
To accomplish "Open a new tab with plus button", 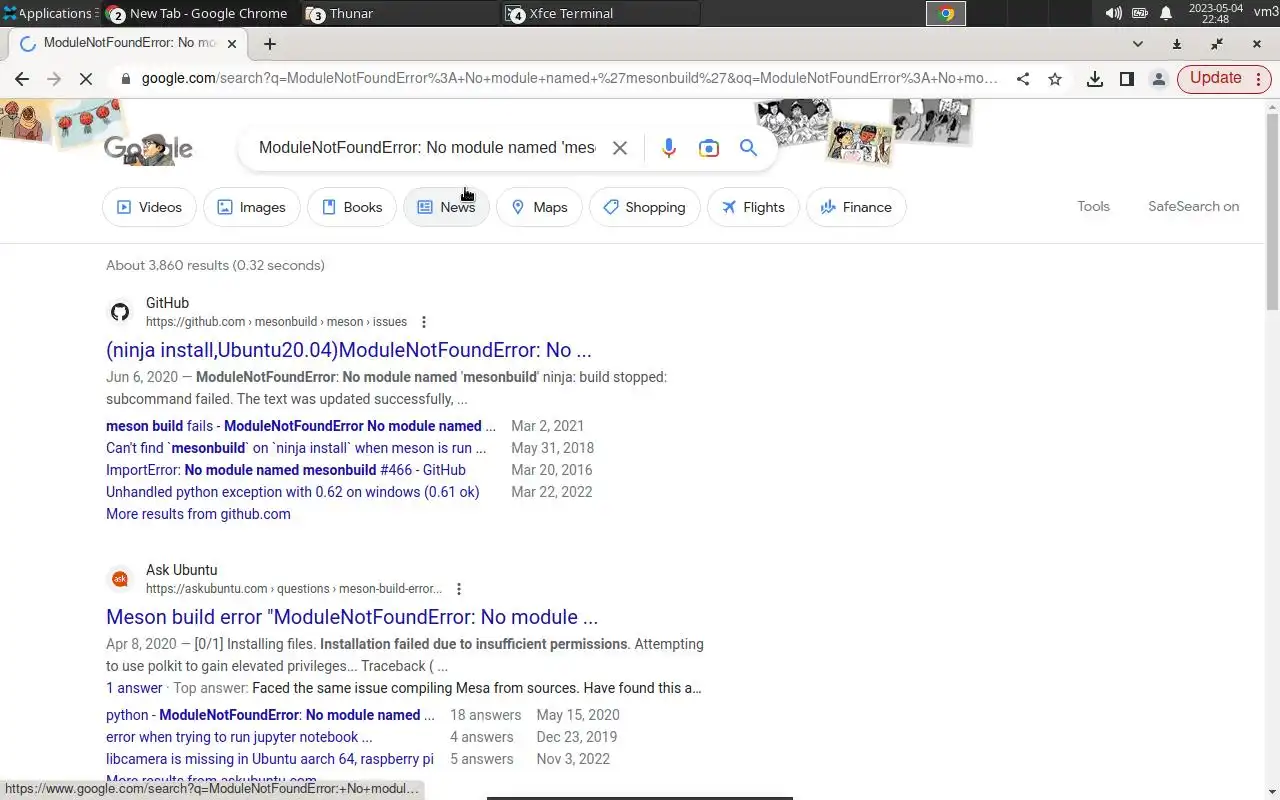I will 270,44.
